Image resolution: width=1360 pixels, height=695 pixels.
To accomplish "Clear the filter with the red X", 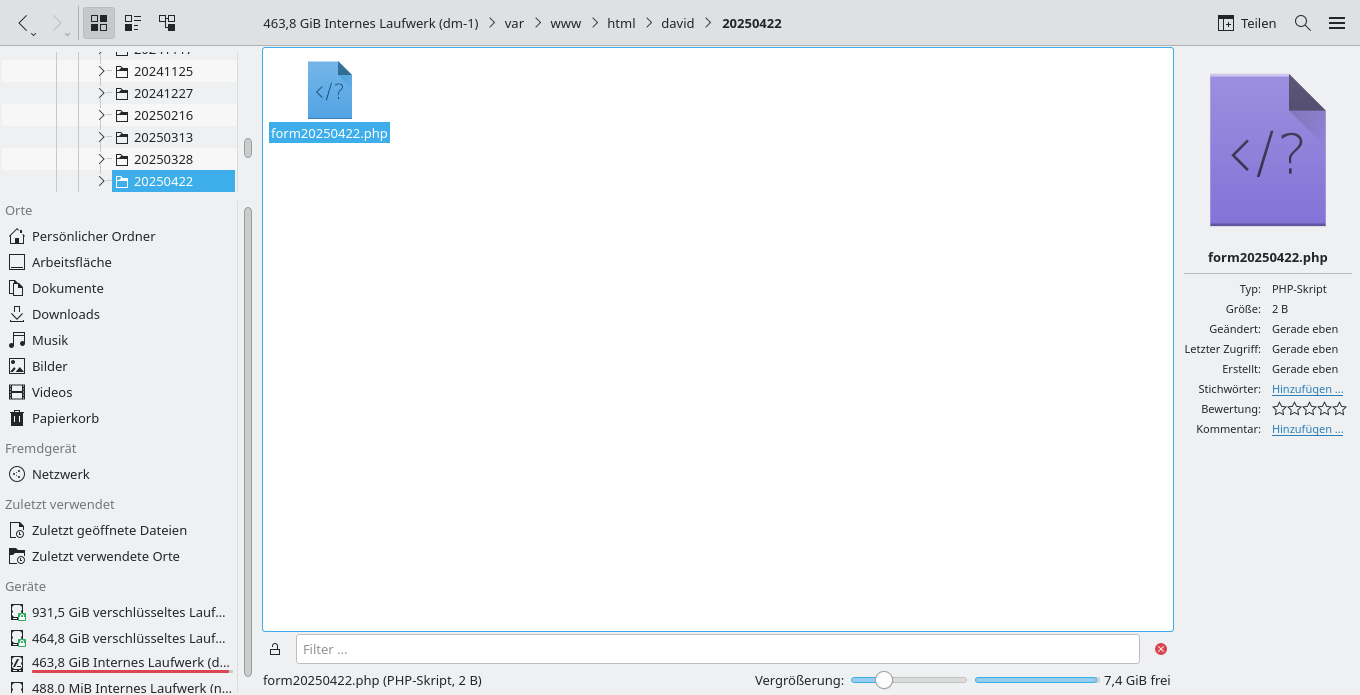I will [1160, 649].
